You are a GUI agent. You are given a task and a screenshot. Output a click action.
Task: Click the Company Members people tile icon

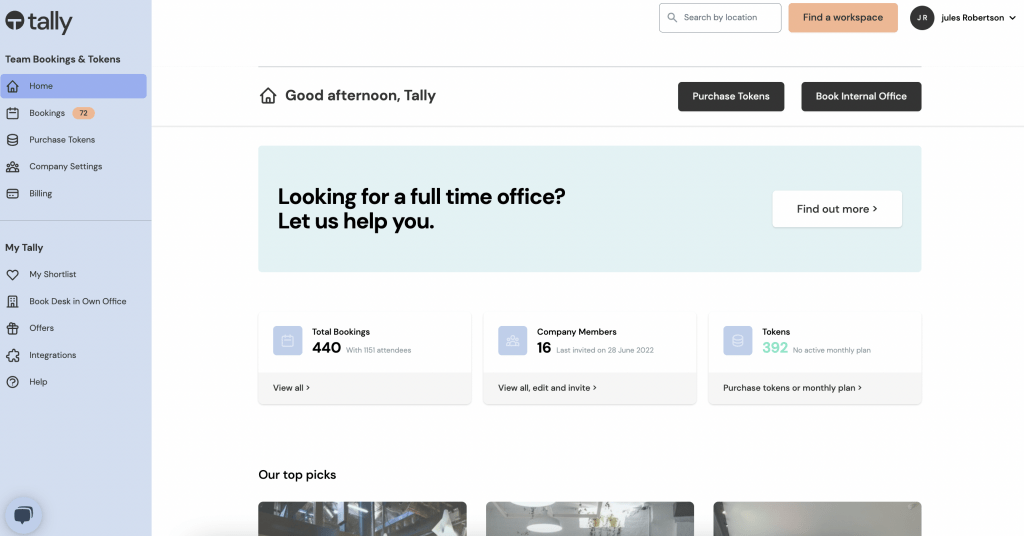point(513,340)
